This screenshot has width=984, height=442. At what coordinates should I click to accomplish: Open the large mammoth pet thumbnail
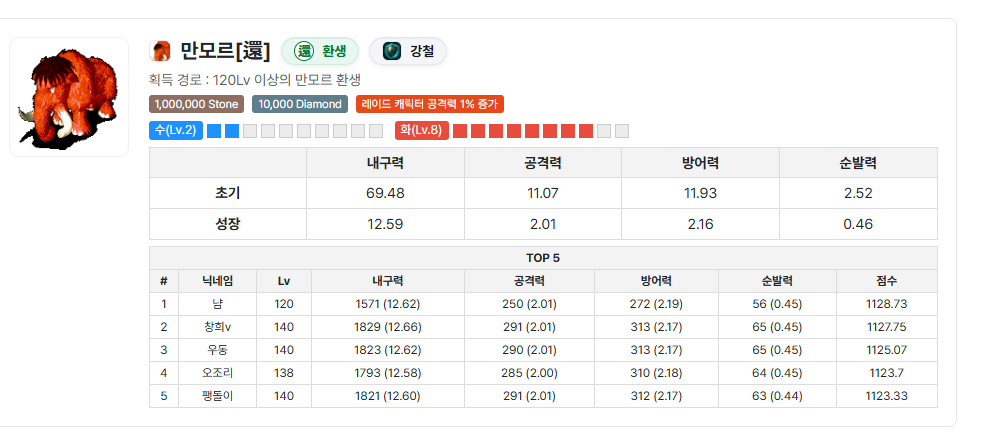(x=69, y=97)
